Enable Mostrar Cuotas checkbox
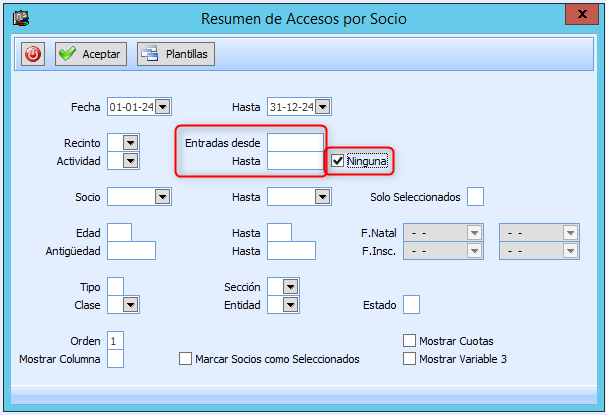 [409, 341]
